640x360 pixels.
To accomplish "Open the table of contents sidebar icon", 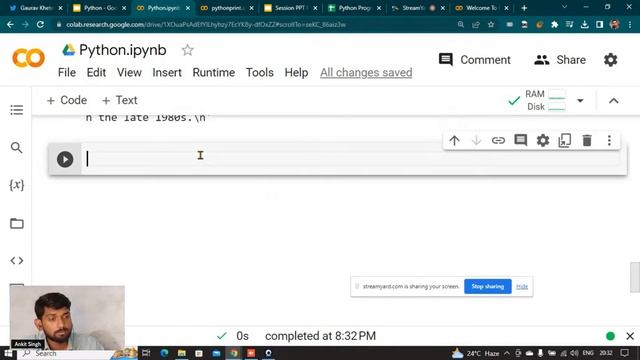I will [x=17, y=110].
